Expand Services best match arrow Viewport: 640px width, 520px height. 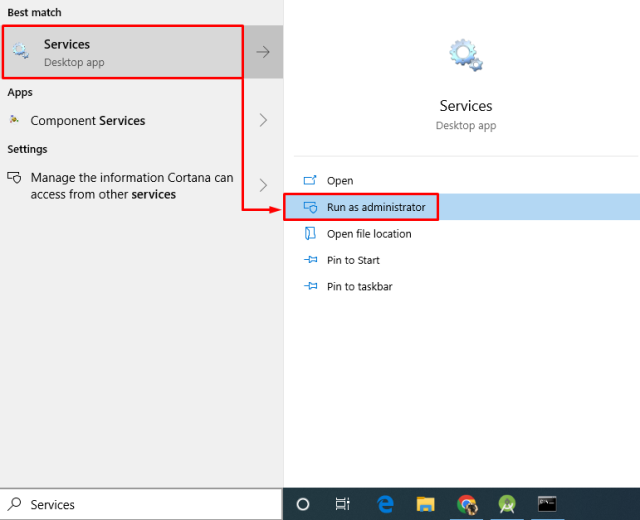tap(263, 52)
